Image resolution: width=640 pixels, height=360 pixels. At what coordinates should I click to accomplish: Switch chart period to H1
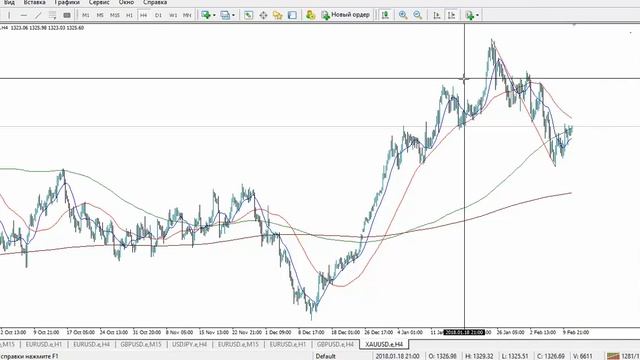pos(129,15)
